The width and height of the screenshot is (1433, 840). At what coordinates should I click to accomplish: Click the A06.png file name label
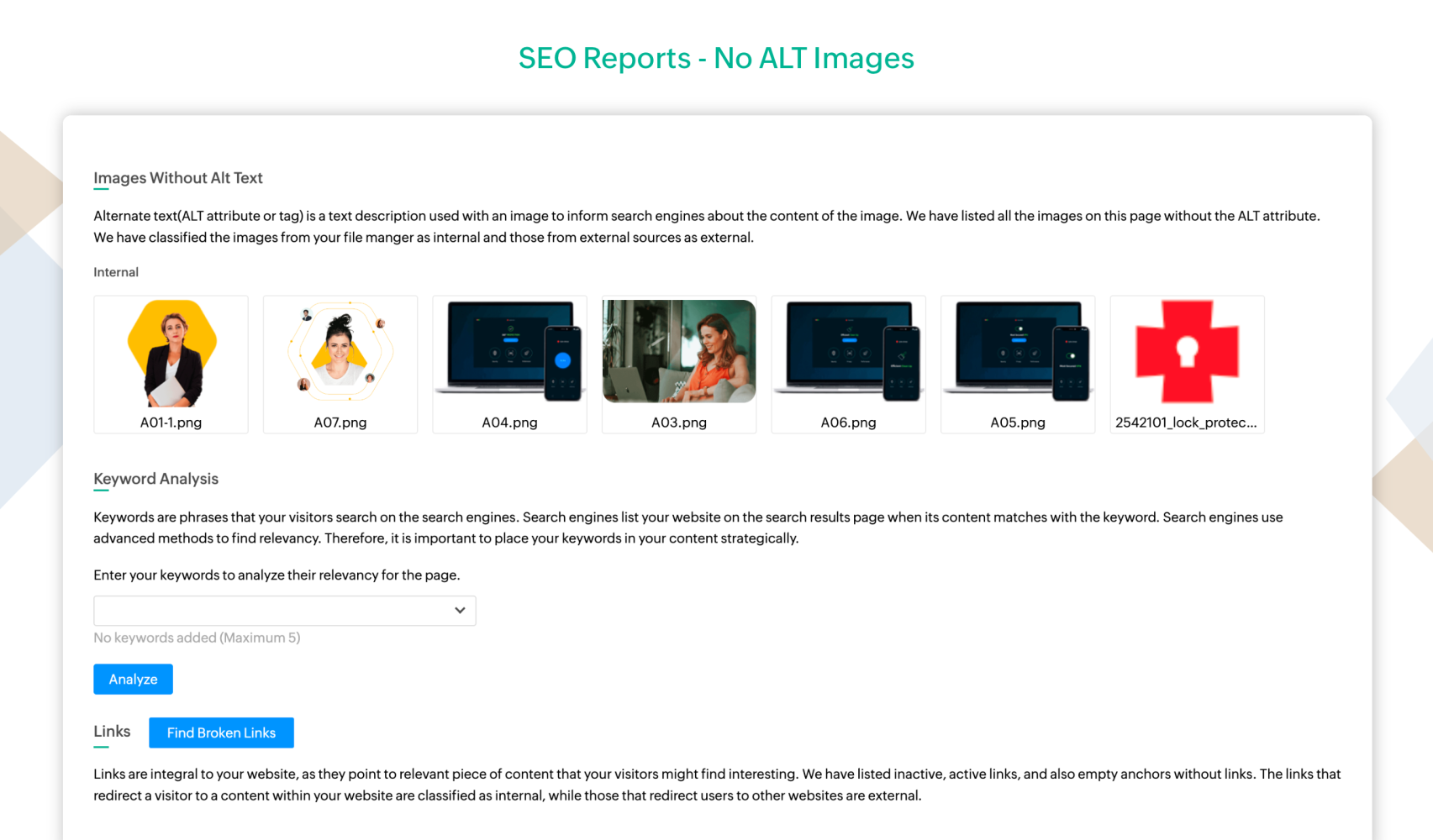click(849, 423)
